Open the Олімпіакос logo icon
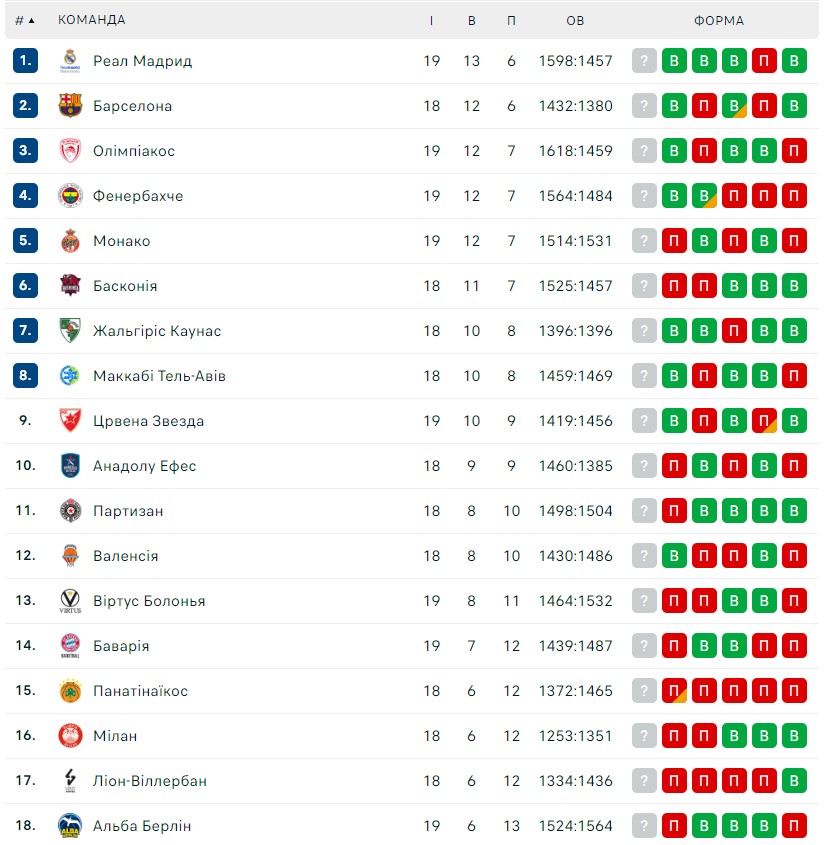The image size is (825, 845). tap(70, 151)
